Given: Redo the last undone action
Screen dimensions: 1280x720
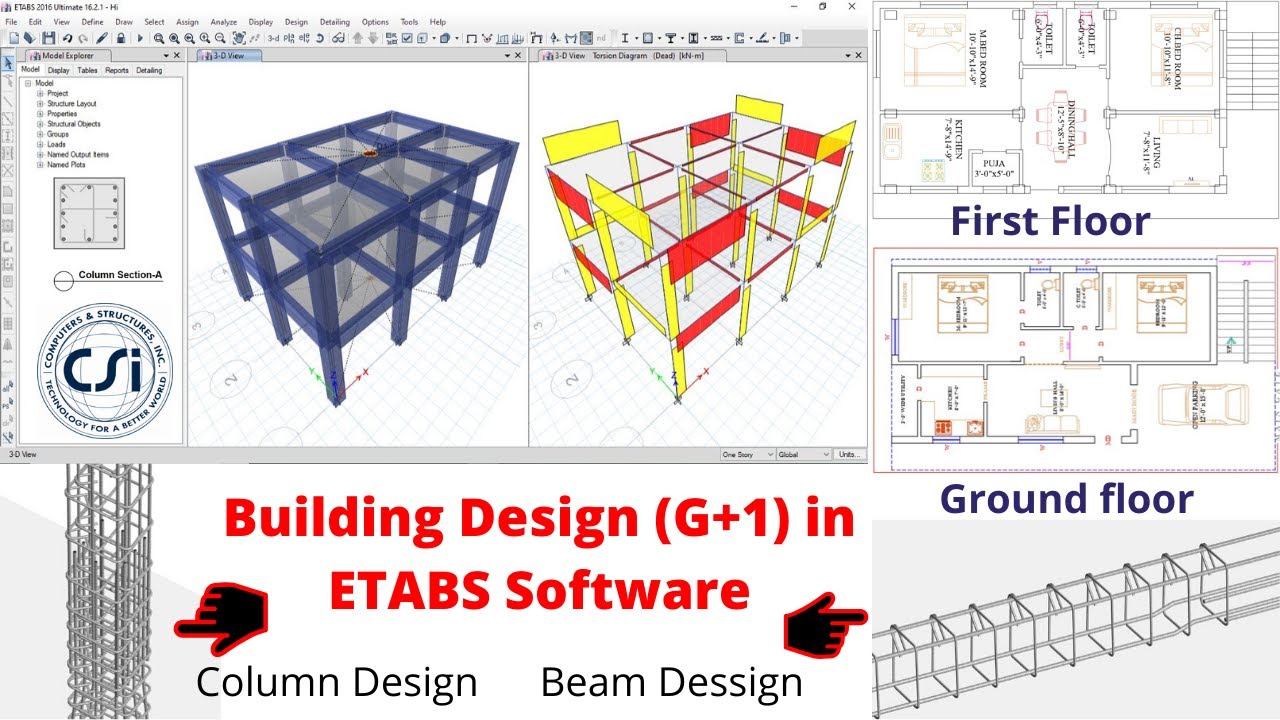Looking at the screenshot, I should click(82, 38).
